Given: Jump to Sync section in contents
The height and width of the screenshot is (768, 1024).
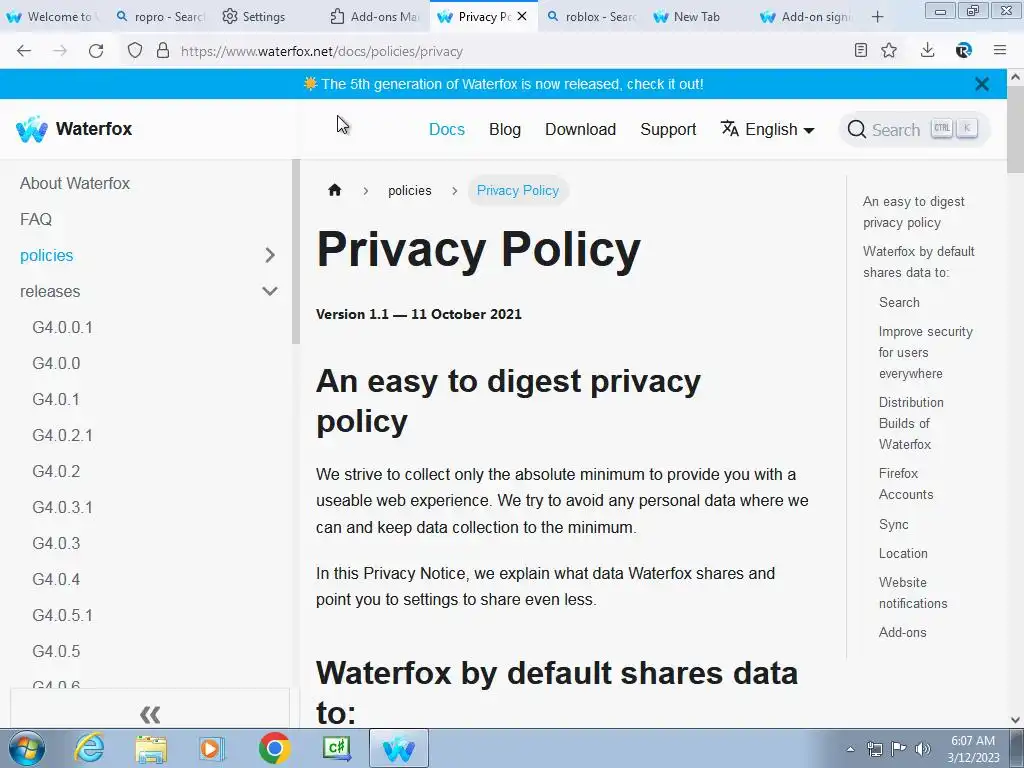Looking at the screenshot, I should pyautogui.click(x=893, y=524).
